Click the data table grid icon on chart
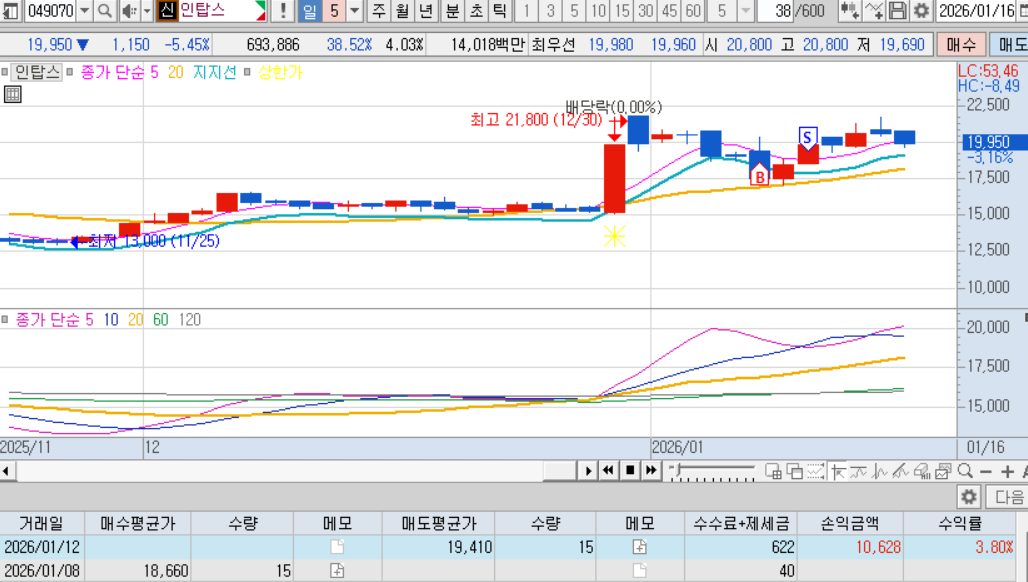Image resolution: width=1028 pixels, height=582 pixels. tap(12, 94)
